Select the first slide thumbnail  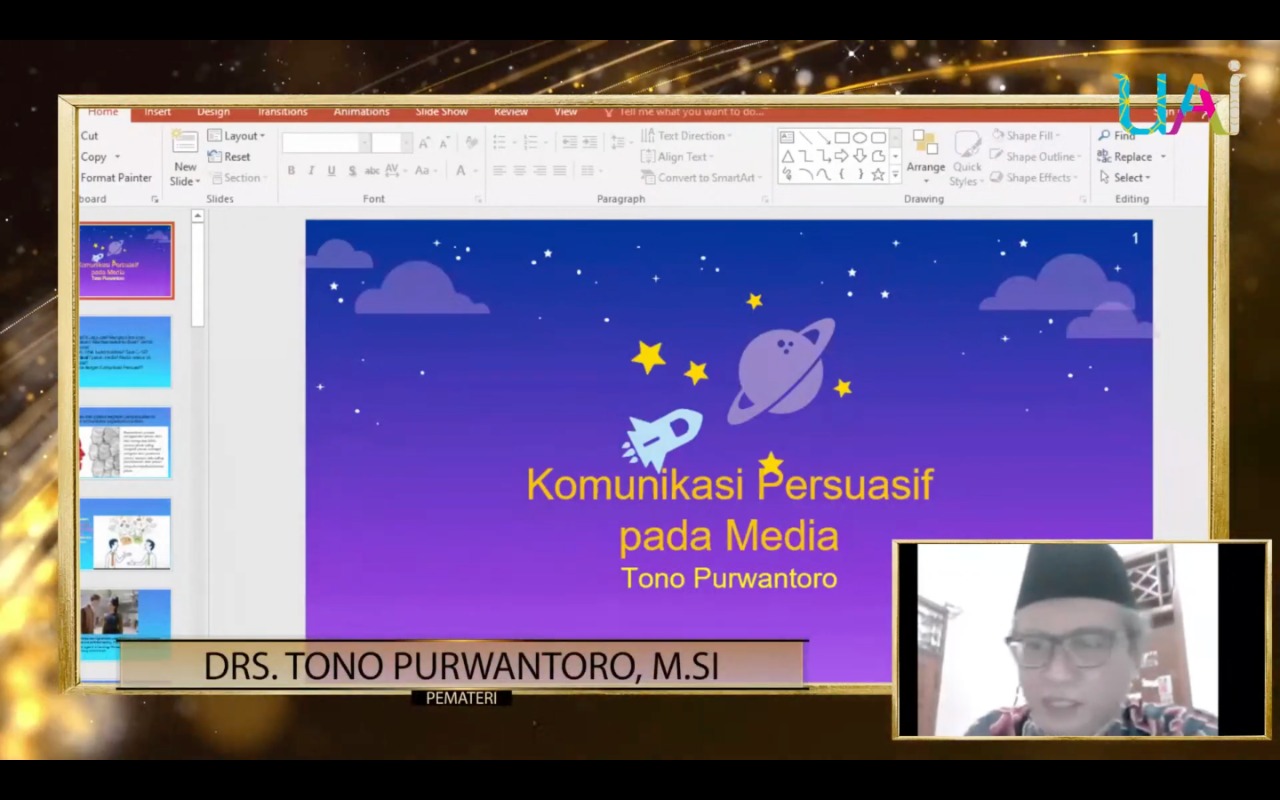coord(125,261)
